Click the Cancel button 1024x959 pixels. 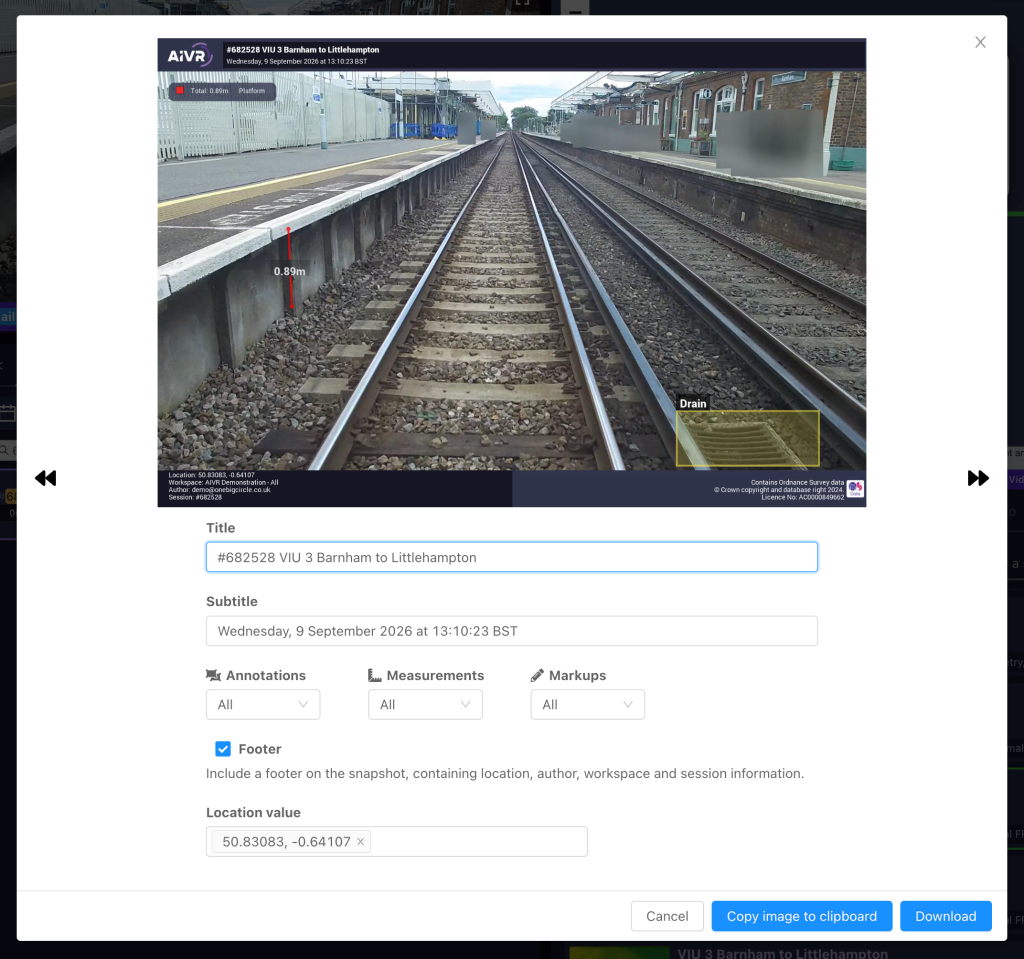click(667, 917)
